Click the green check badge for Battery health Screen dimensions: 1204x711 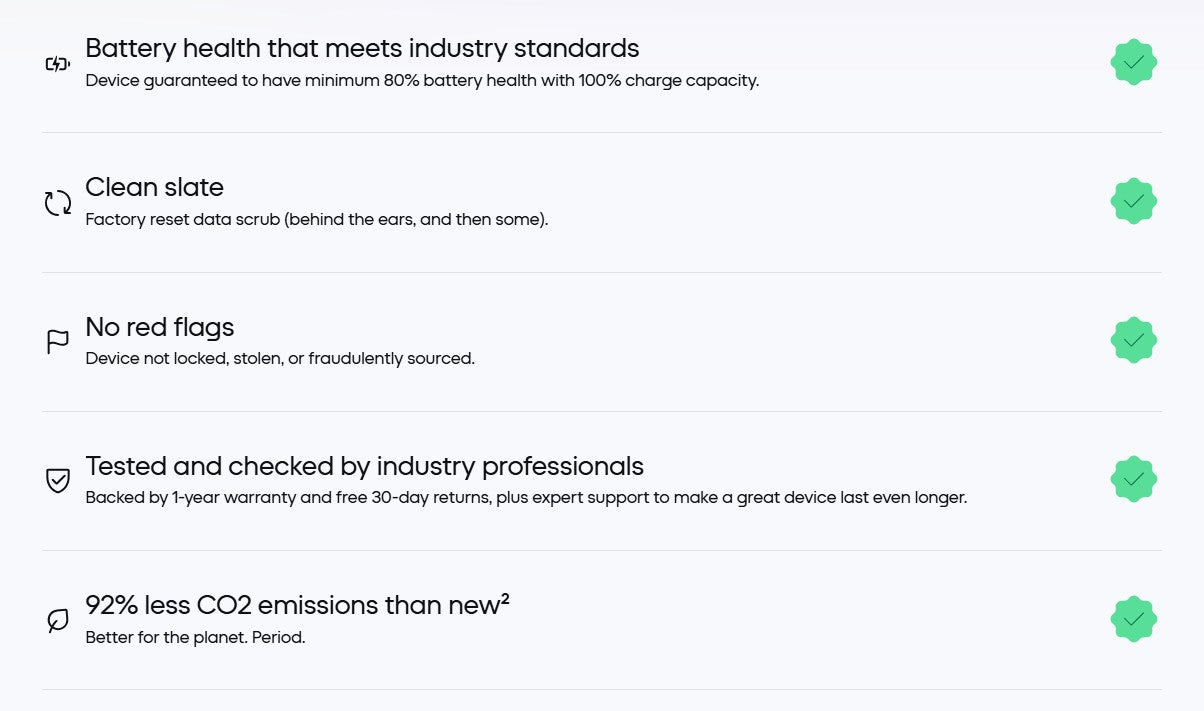point(1133,62)
